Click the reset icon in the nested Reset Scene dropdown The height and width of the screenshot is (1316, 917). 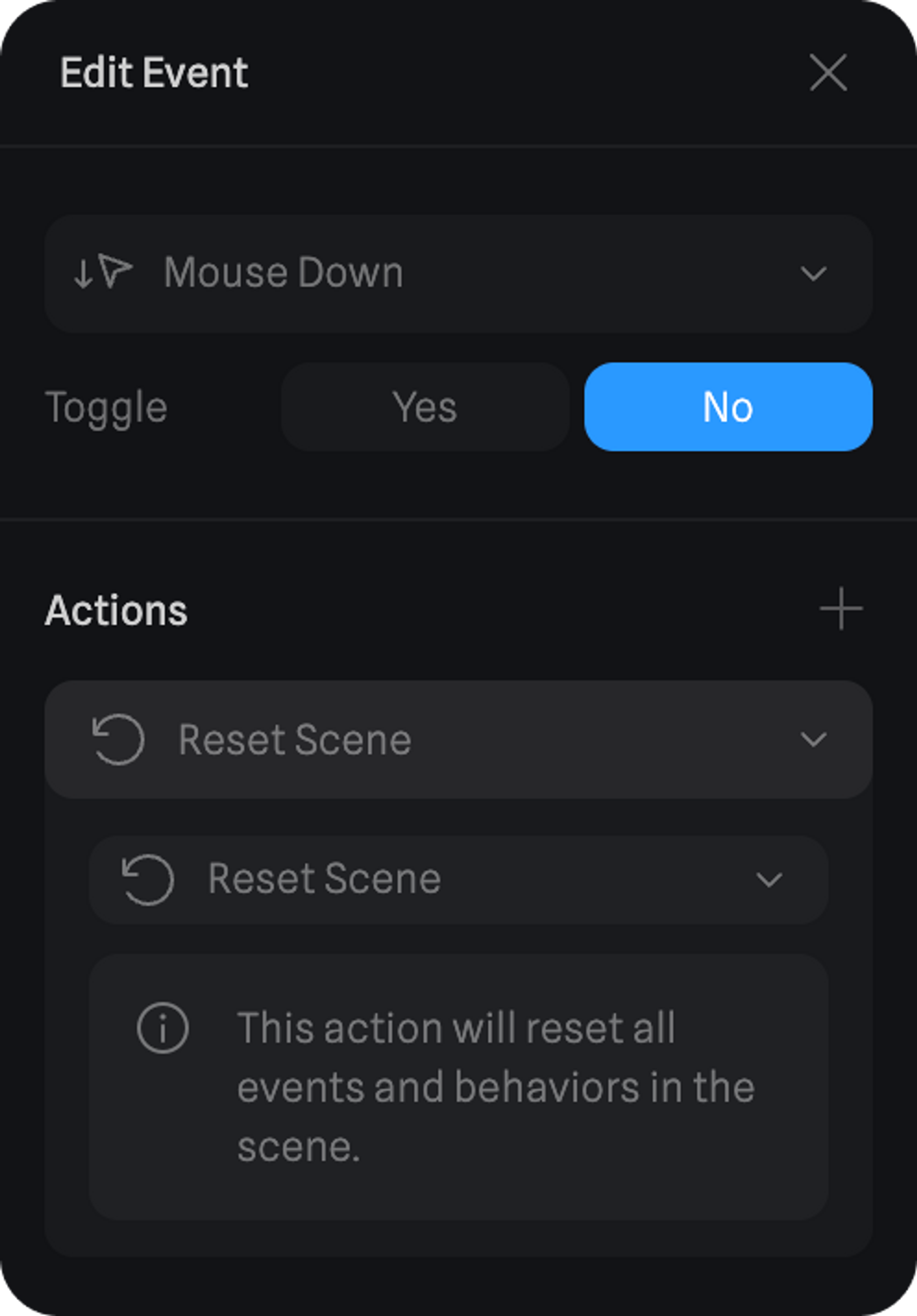point(147,880)
